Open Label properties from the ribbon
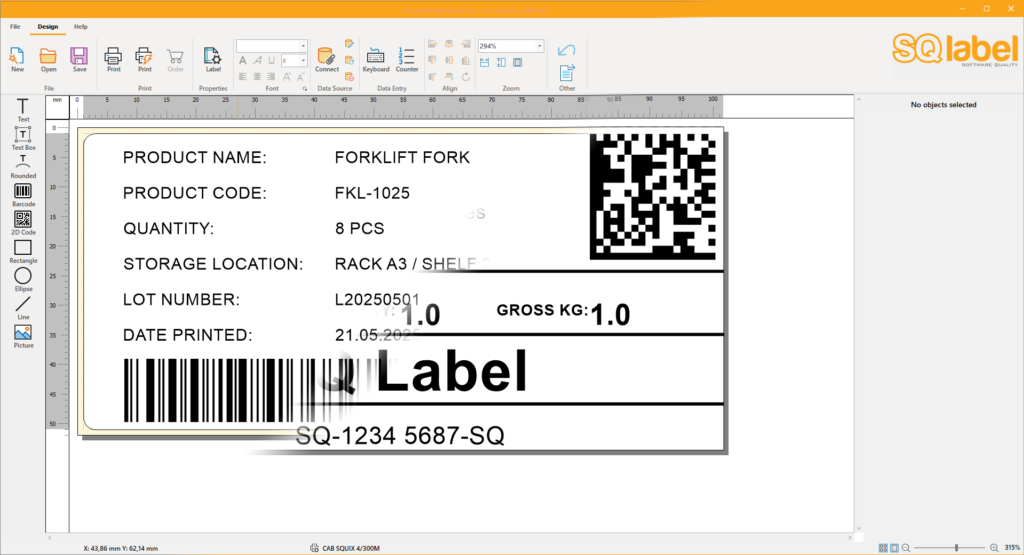Viewport: 1024px width, 555px height. pyautogui.click(x=213, y=56)
